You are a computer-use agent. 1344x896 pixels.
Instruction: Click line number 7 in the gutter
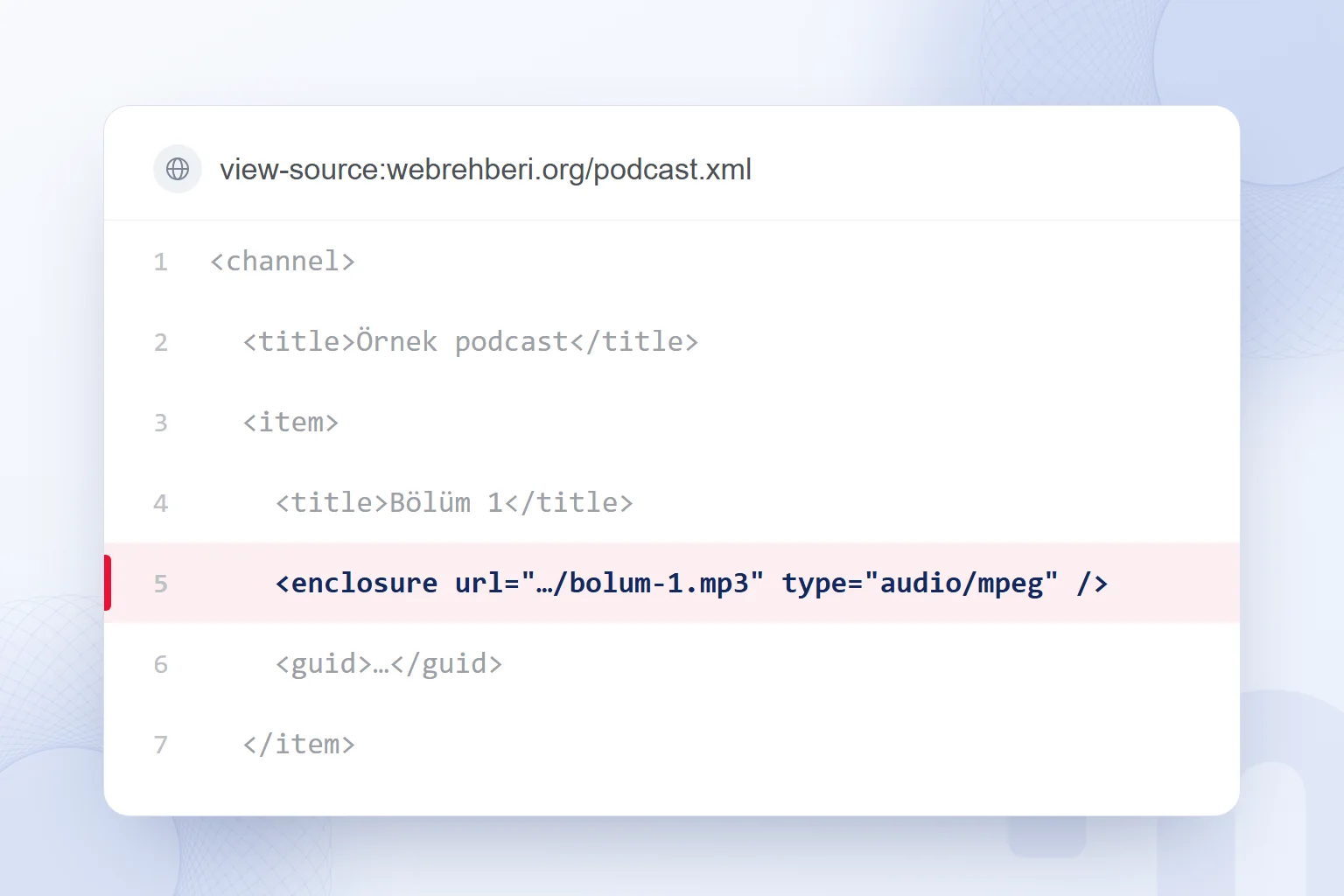(161, 745)
